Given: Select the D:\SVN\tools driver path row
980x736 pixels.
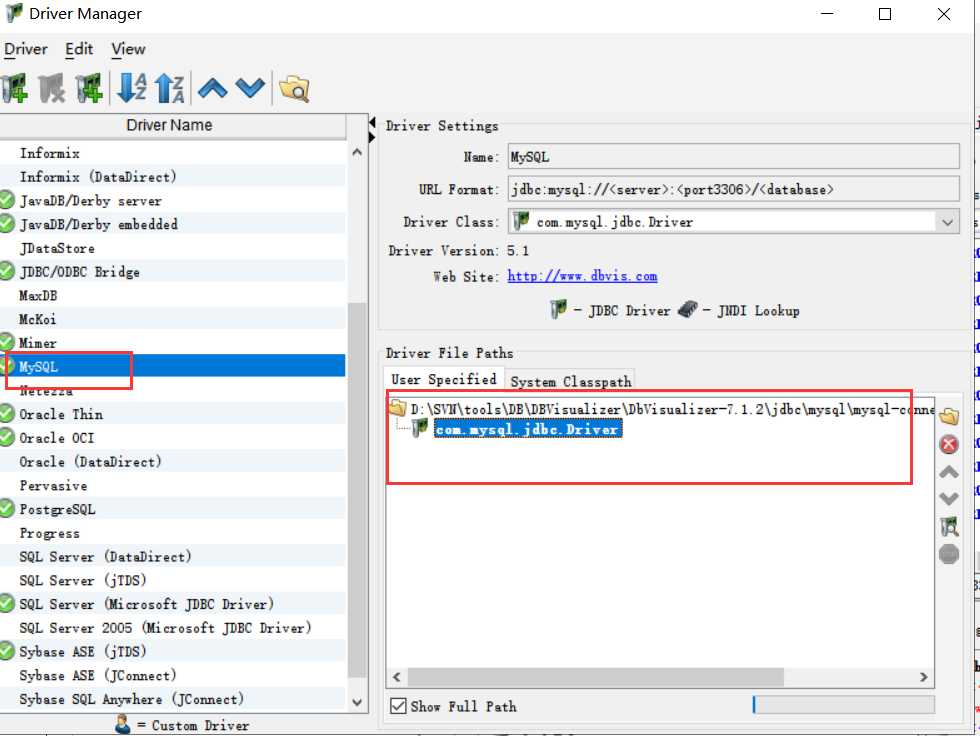Looking at the screenshot, I should tap(660, 409).
